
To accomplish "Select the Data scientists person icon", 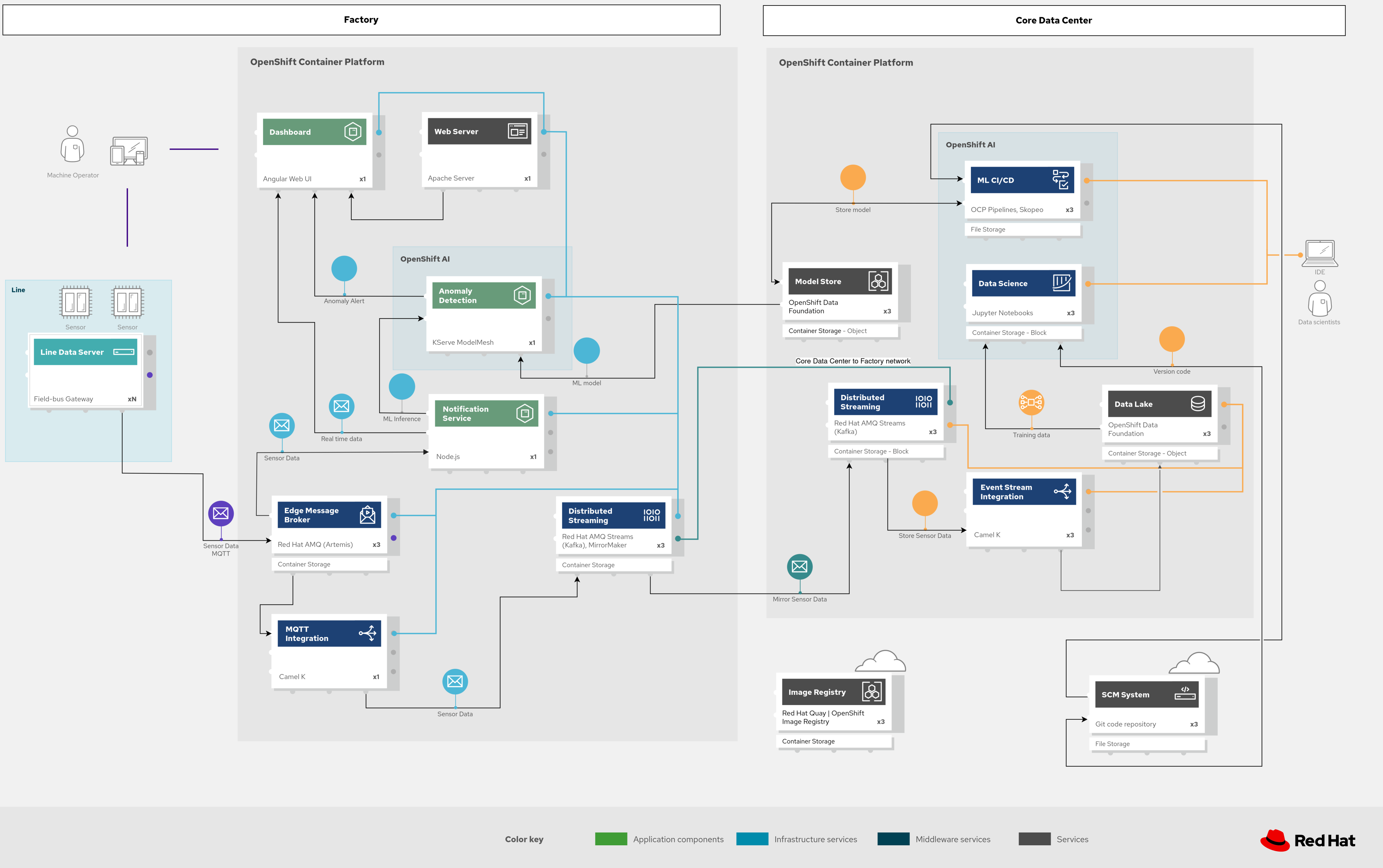I will pyautogui.click(x=1320, y=298).
